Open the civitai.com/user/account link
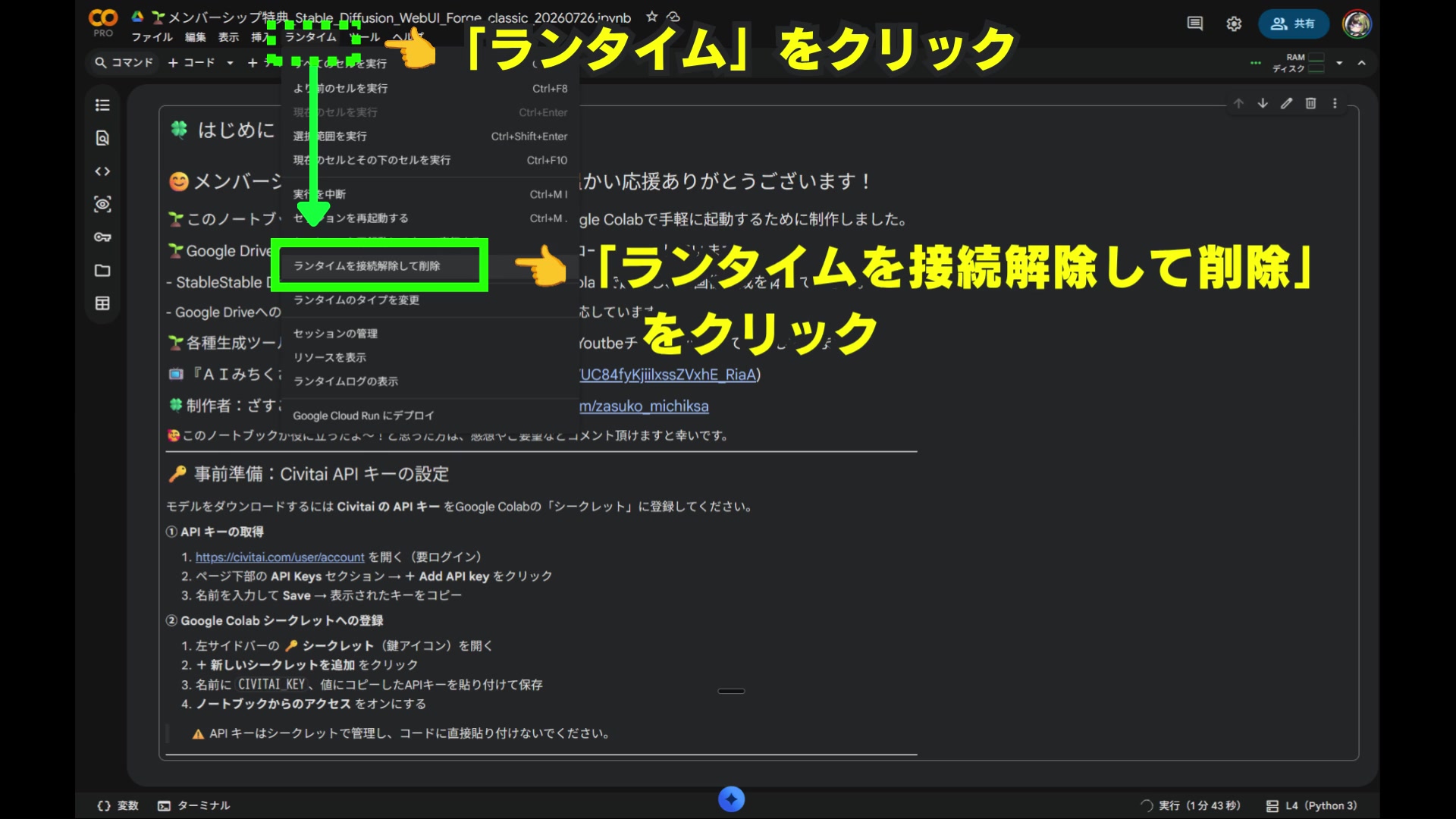Image resolution: width=1456 pixels, height=819 pixels. coord(280,557)
